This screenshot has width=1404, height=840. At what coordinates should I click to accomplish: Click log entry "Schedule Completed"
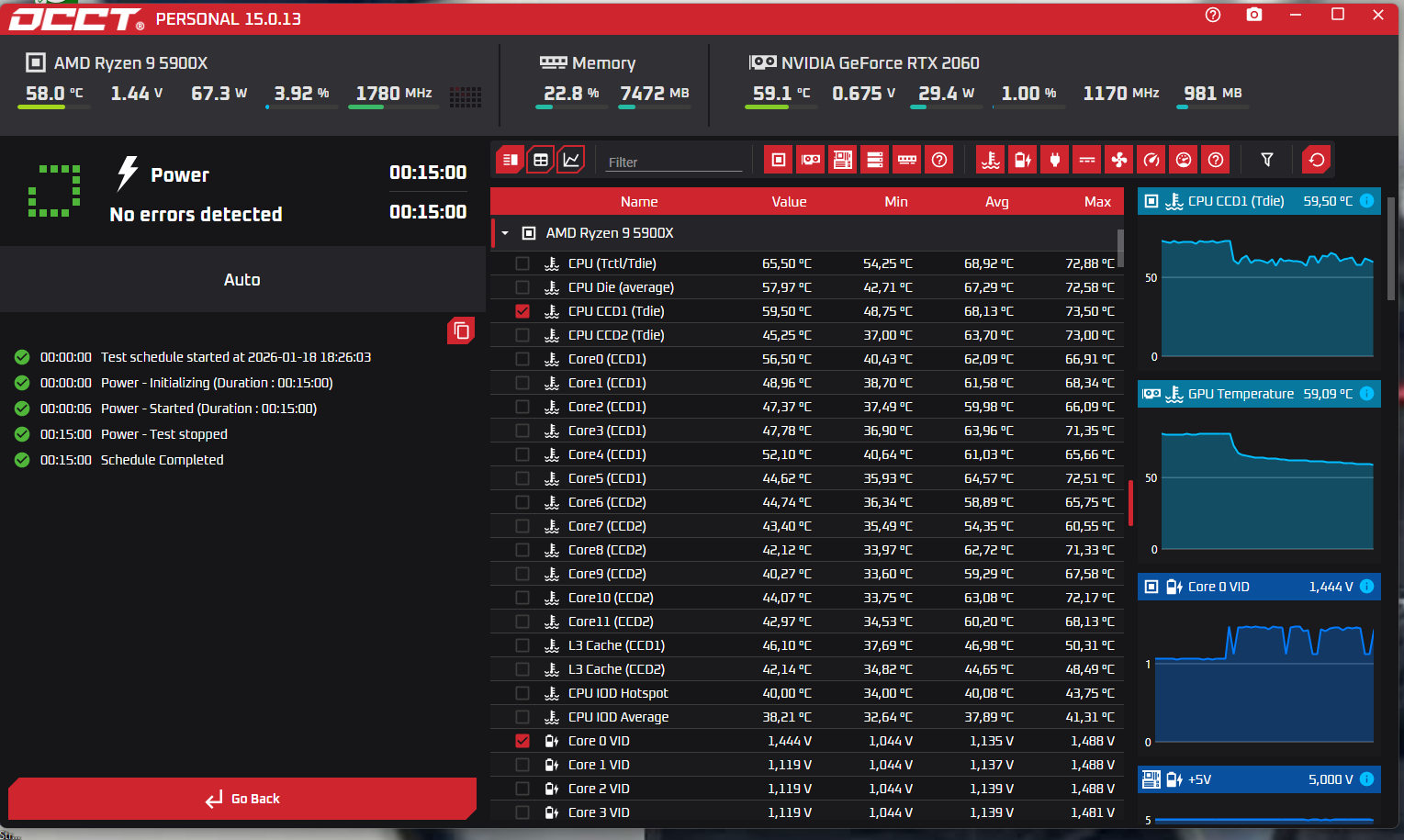click(162, 460)
